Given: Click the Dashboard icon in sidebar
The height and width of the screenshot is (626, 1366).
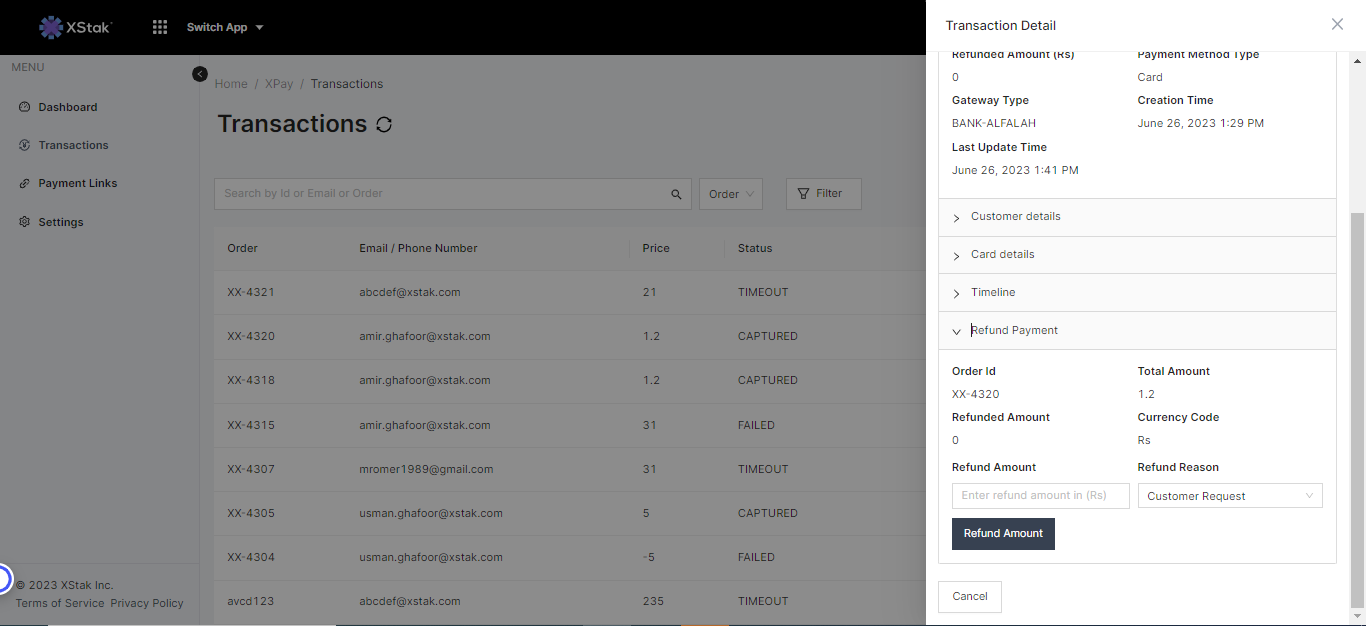Looking at the screenshot, I should [x=25, y=107].
